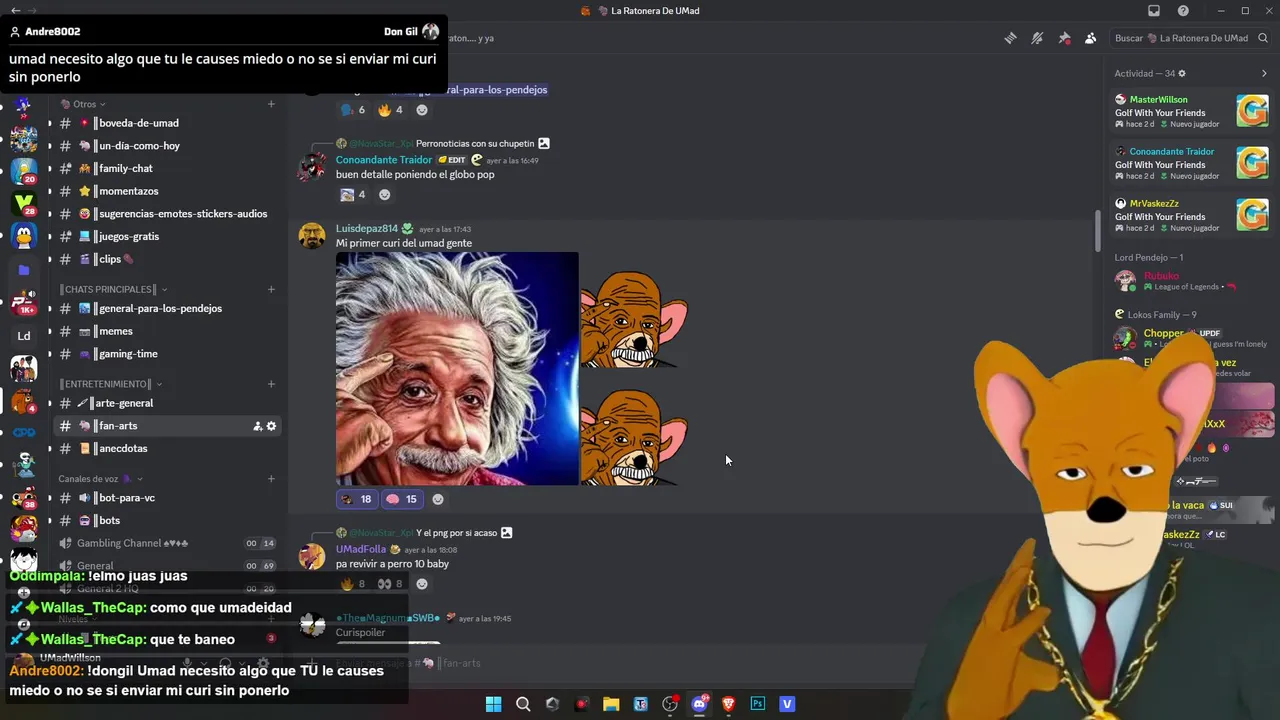Open fan-arts channel settings gear
Screen dimensions: 1280x720
pos(271,426)
